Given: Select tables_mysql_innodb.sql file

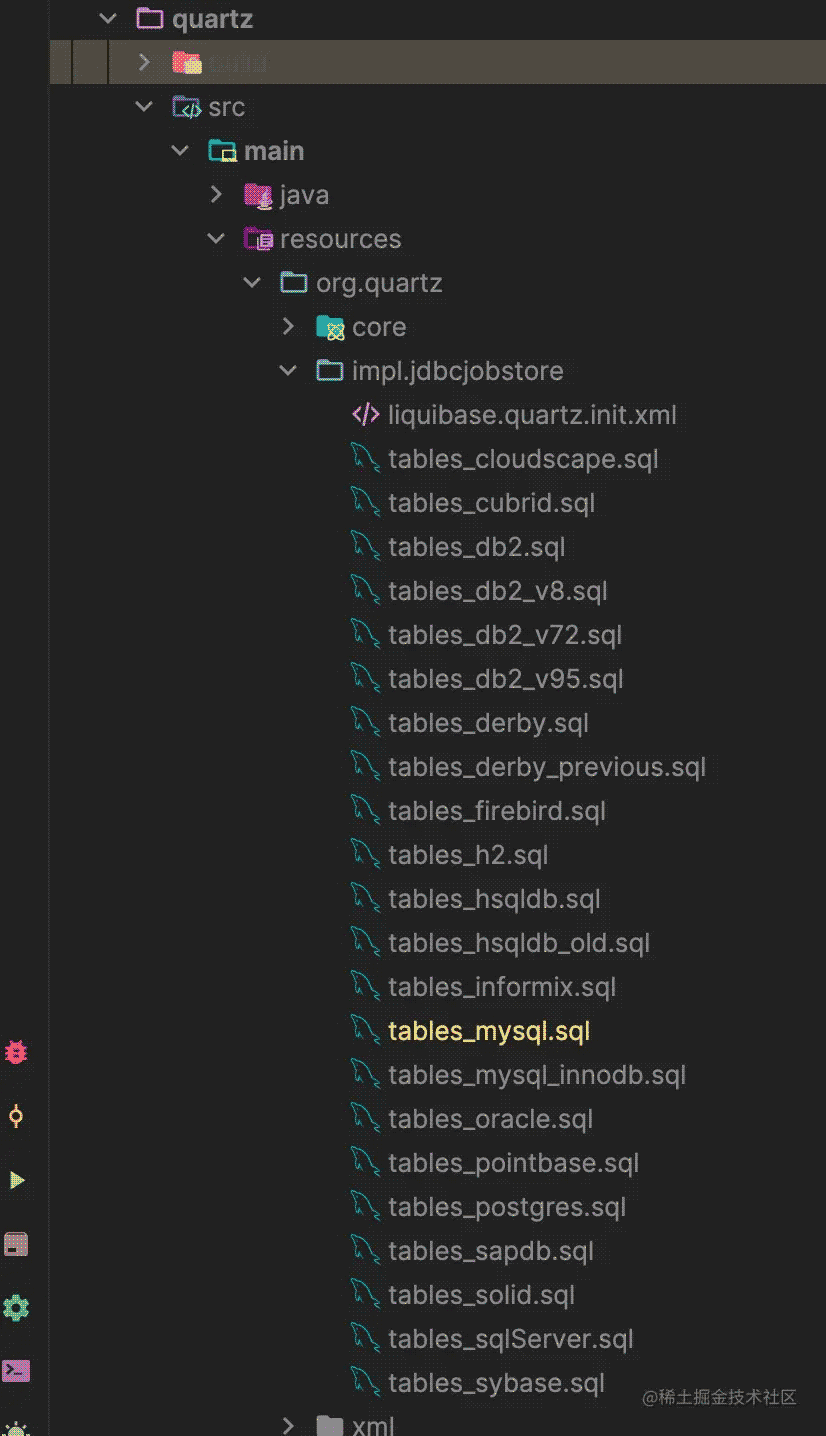Looking at the screenshot, I should 536,1075.
